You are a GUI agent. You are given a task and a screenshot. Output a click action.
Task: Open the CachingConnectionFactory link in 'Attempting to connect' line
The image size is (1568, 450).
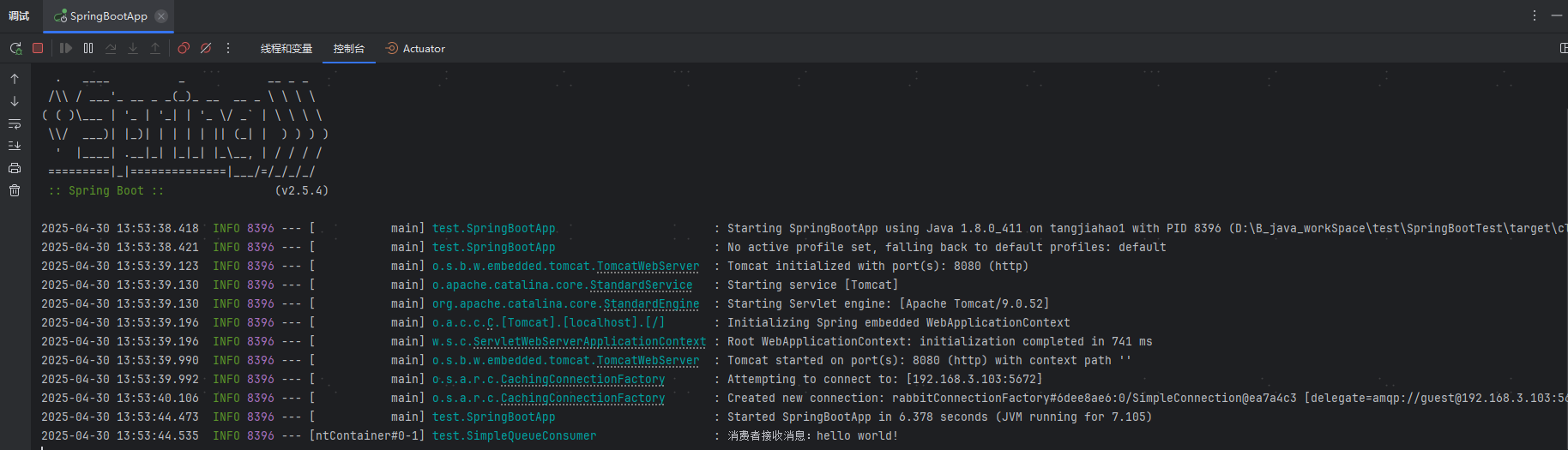[x=582, y=380]
